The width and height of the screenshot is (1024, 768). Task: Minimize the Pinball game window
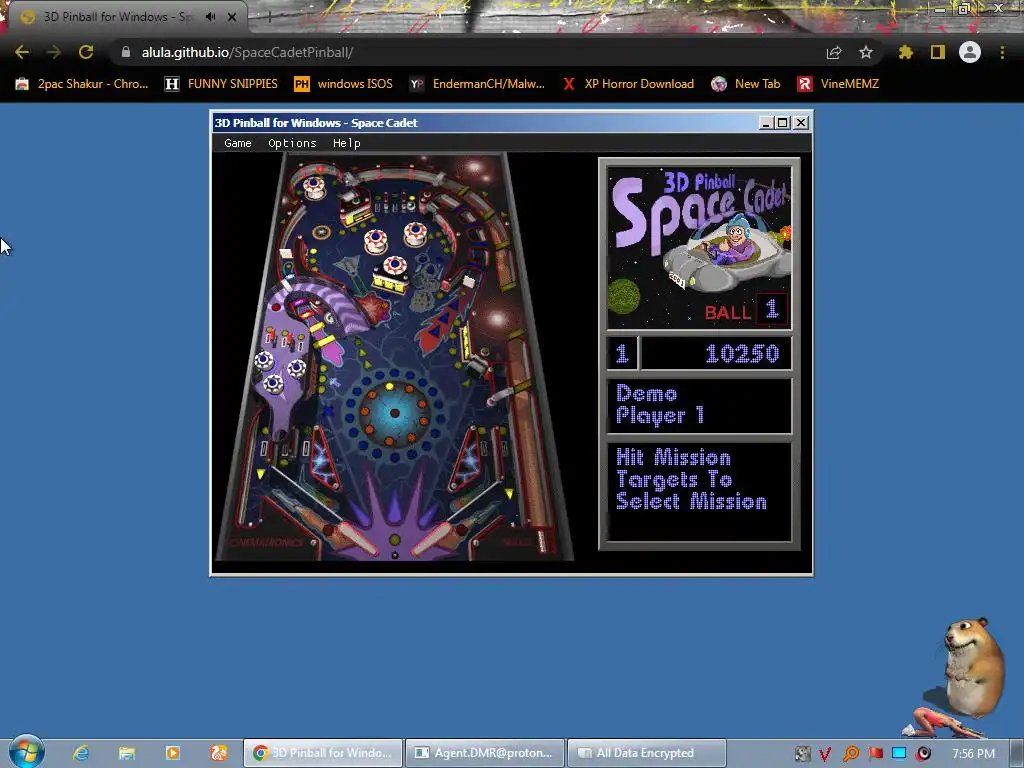(x=766, y=123)
